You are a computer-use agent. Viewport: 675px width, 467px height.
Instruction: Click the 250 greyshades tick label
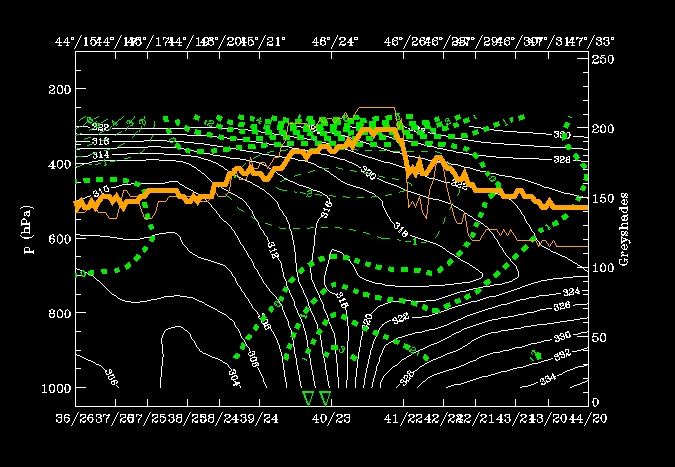[x=602, y=61]
